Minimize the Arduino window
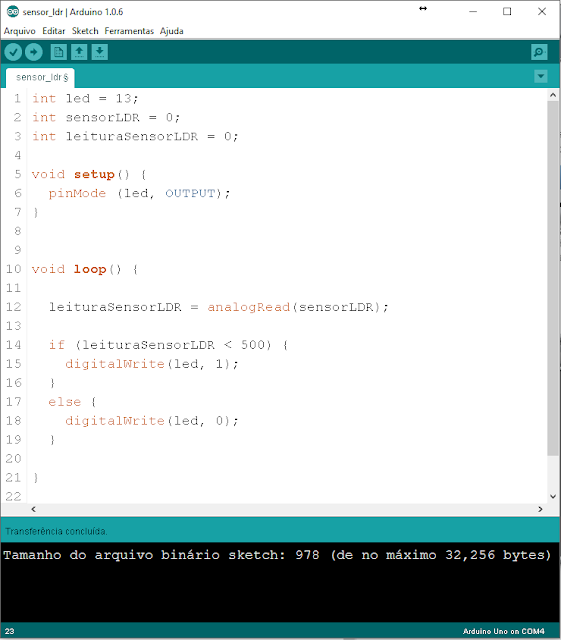Viewport: 561px width, 640px height. 473,11
